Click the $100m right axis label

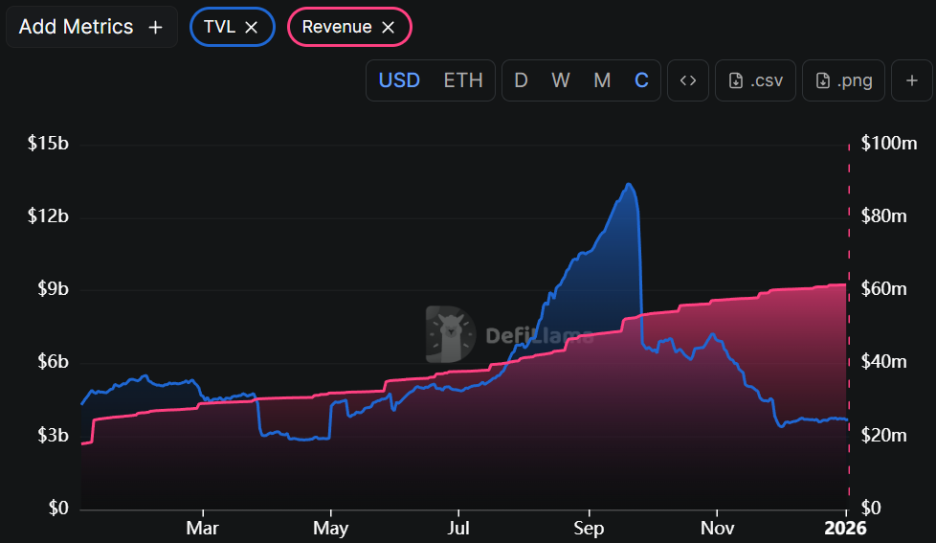pos(889,143)
